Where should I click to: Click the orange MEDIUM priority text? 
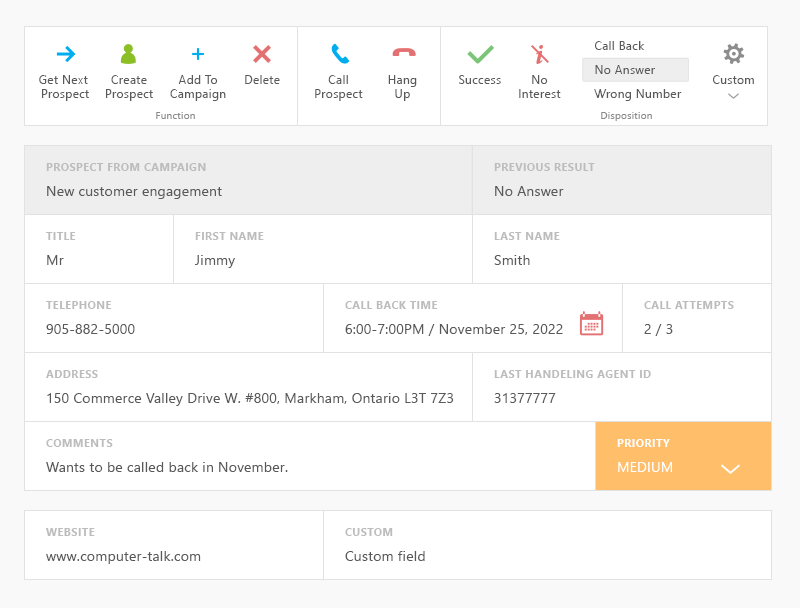point(645,467)
